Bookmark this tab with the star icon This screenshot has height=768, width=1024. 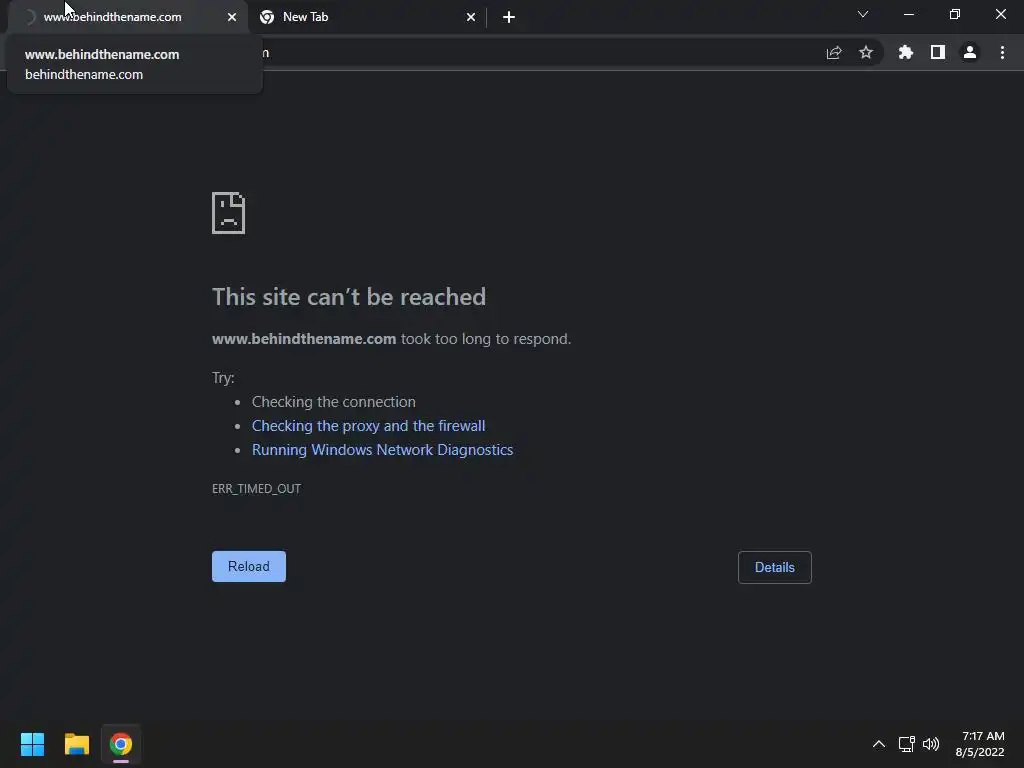pyautogui.click(x=866, y=52)
